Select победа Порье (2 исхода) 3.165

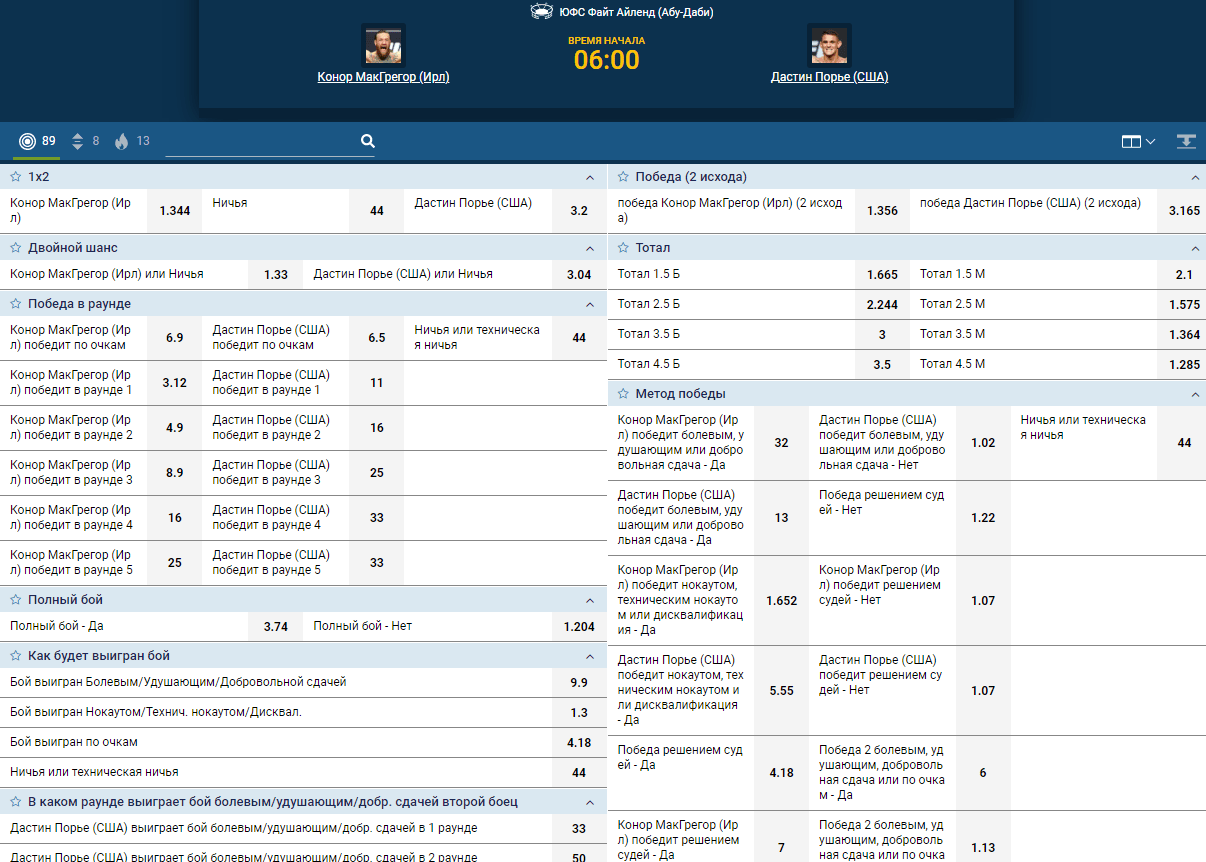[1184, 211]
